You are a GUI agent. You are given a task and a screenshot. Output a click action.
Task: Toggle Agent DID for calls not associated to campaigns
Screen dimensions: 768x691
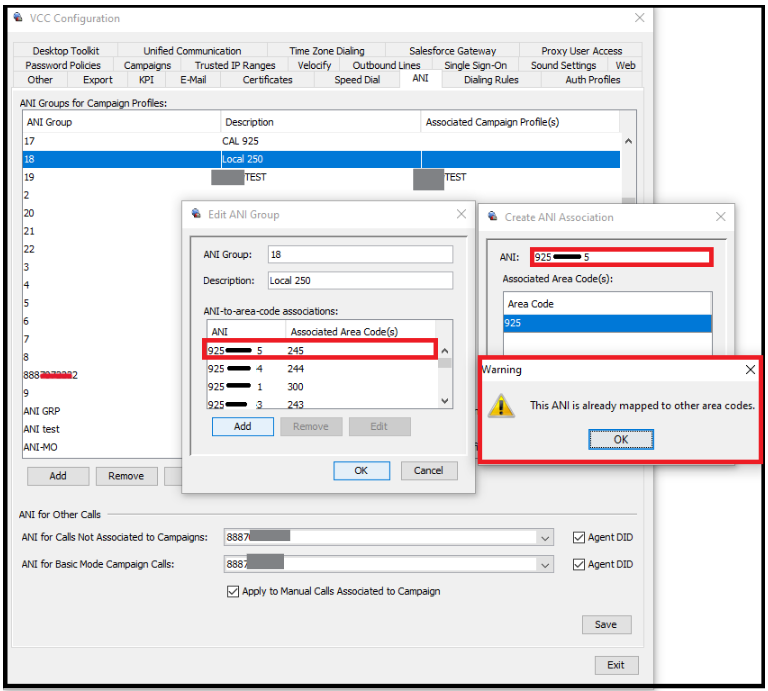tap(578, 537)
